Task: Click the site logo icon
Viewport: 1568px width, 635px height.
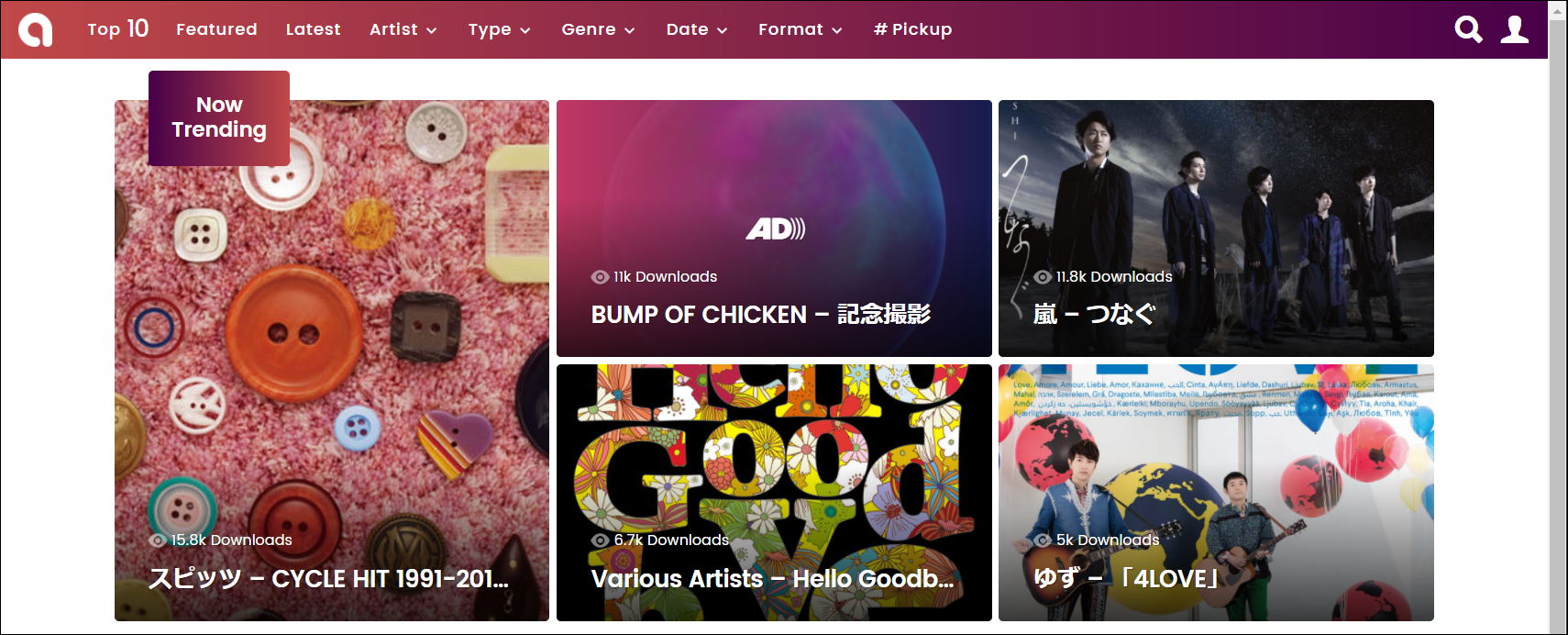Action: [x=36, y=29]
